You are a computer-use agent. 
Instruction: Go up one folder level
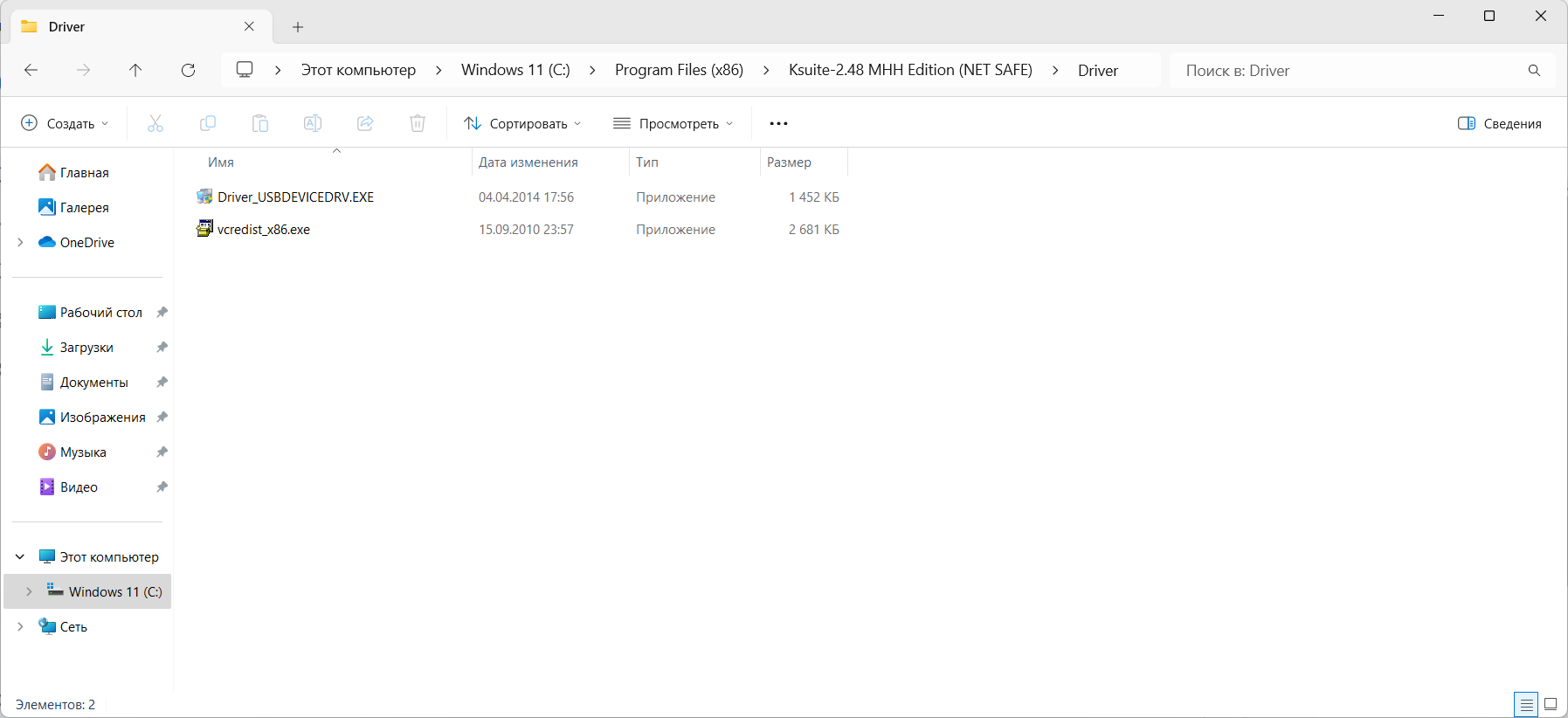pyautogui.click(x=135, y=70)
